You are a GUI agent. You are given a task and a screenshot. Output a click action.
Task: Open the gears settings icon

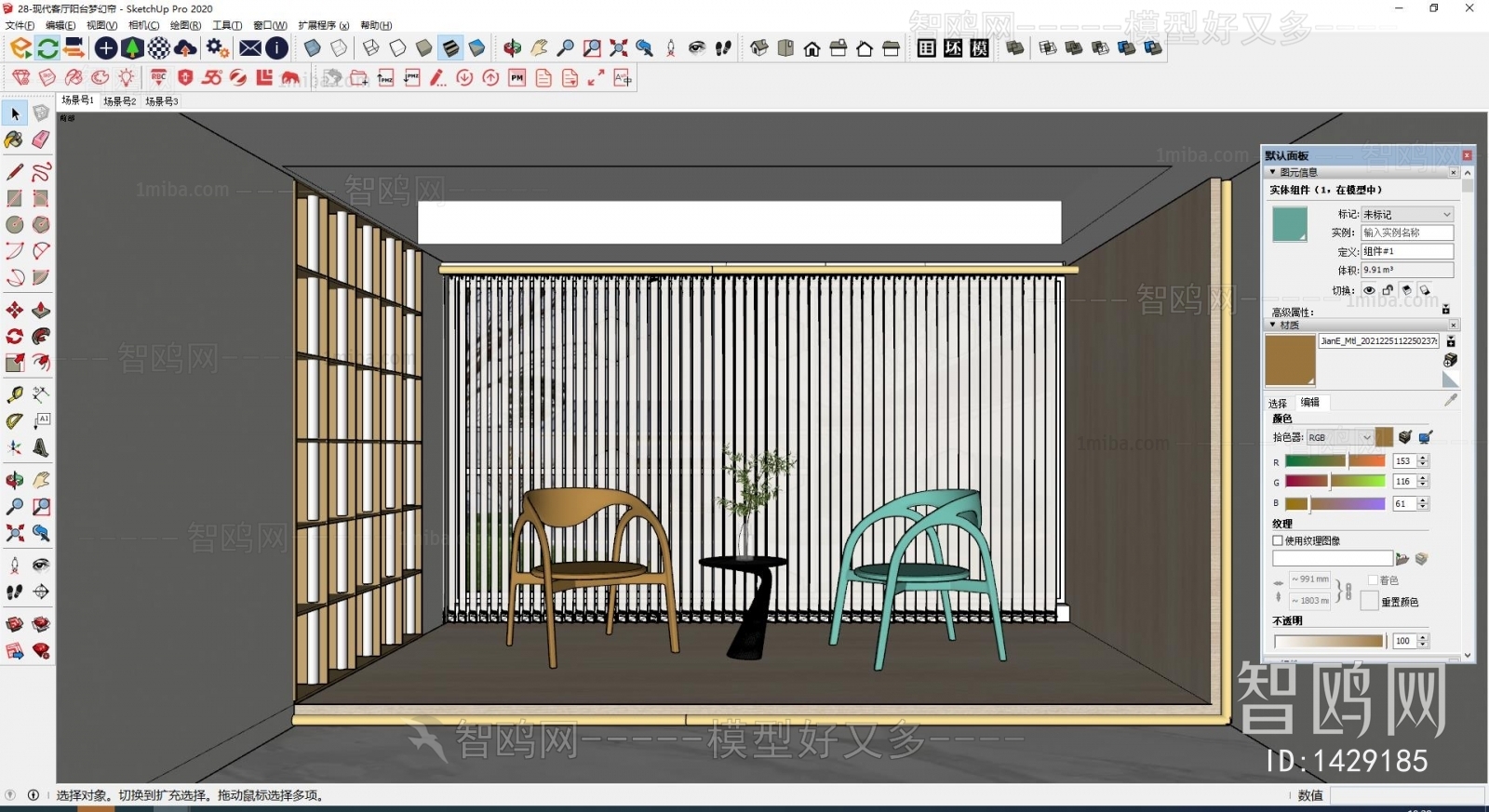pyautogui.click(x=218, y=47)
